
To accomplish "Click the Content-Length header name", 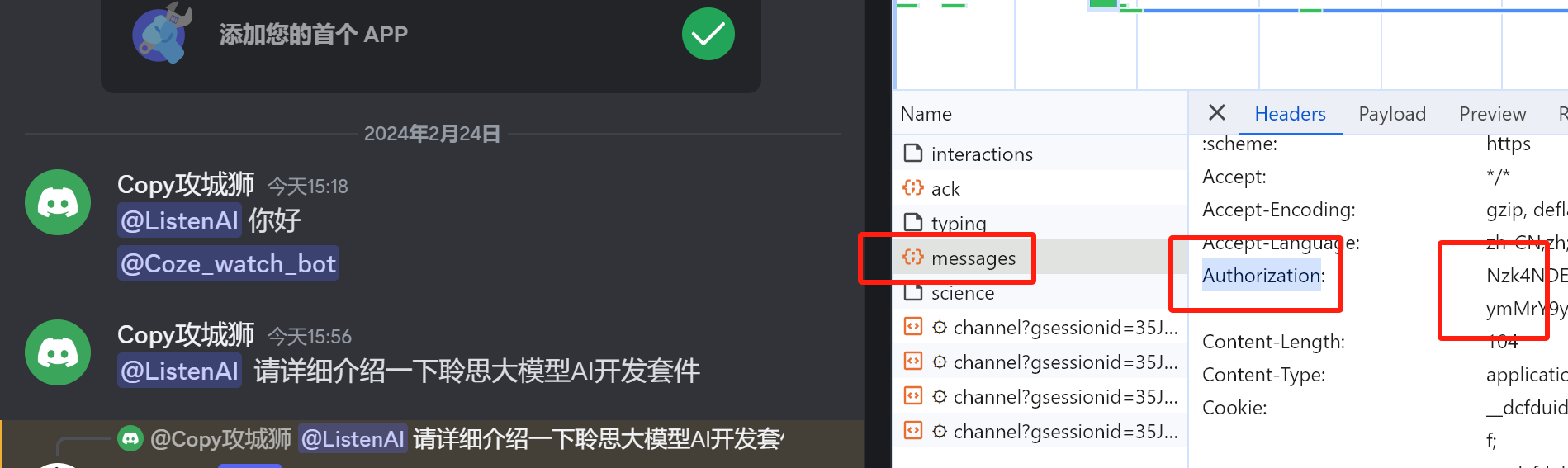I will [x=1273, y=342].
